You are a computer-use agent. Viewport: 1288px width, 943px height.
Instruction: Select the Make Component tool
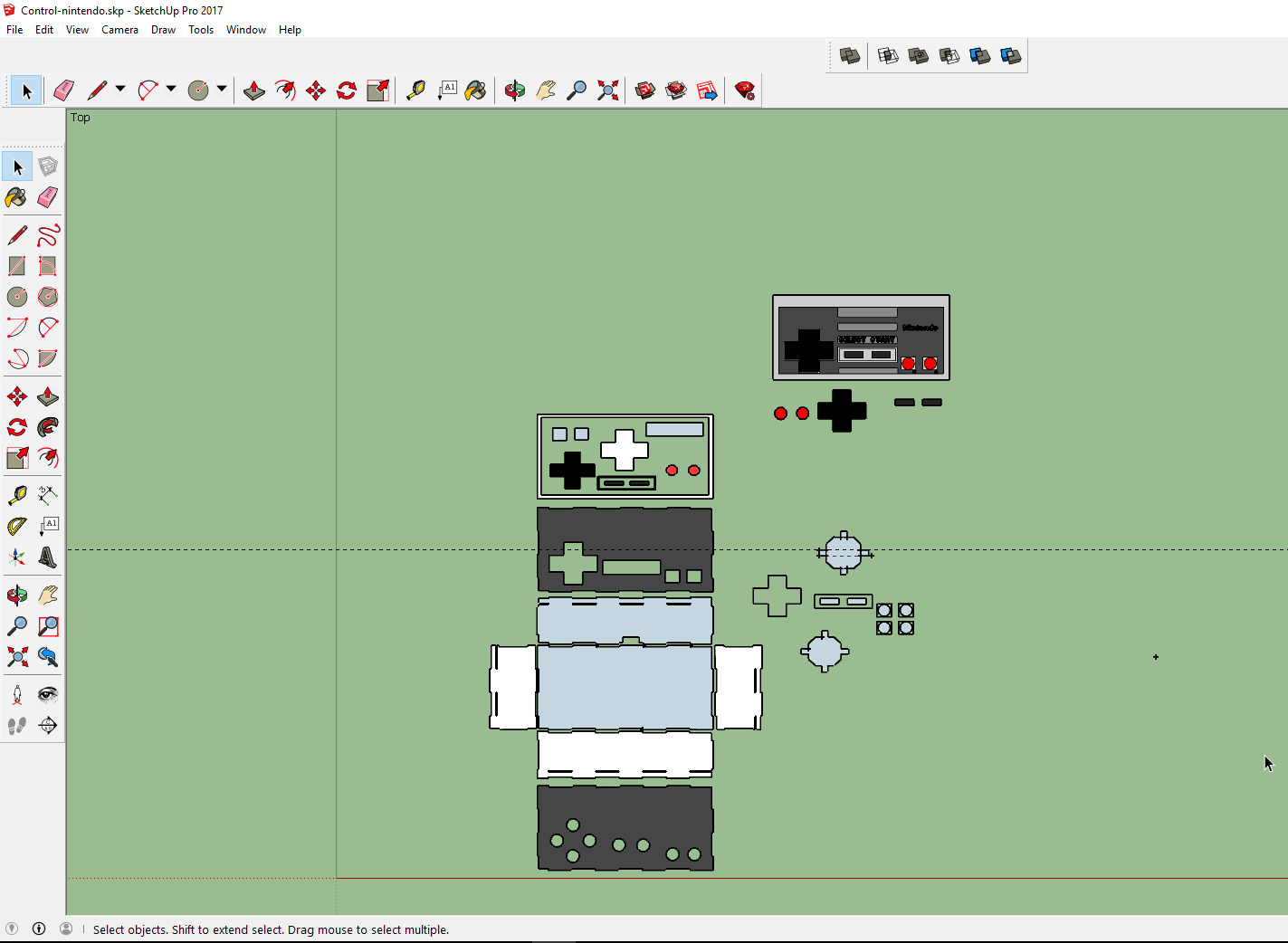[x=48, y=167]
